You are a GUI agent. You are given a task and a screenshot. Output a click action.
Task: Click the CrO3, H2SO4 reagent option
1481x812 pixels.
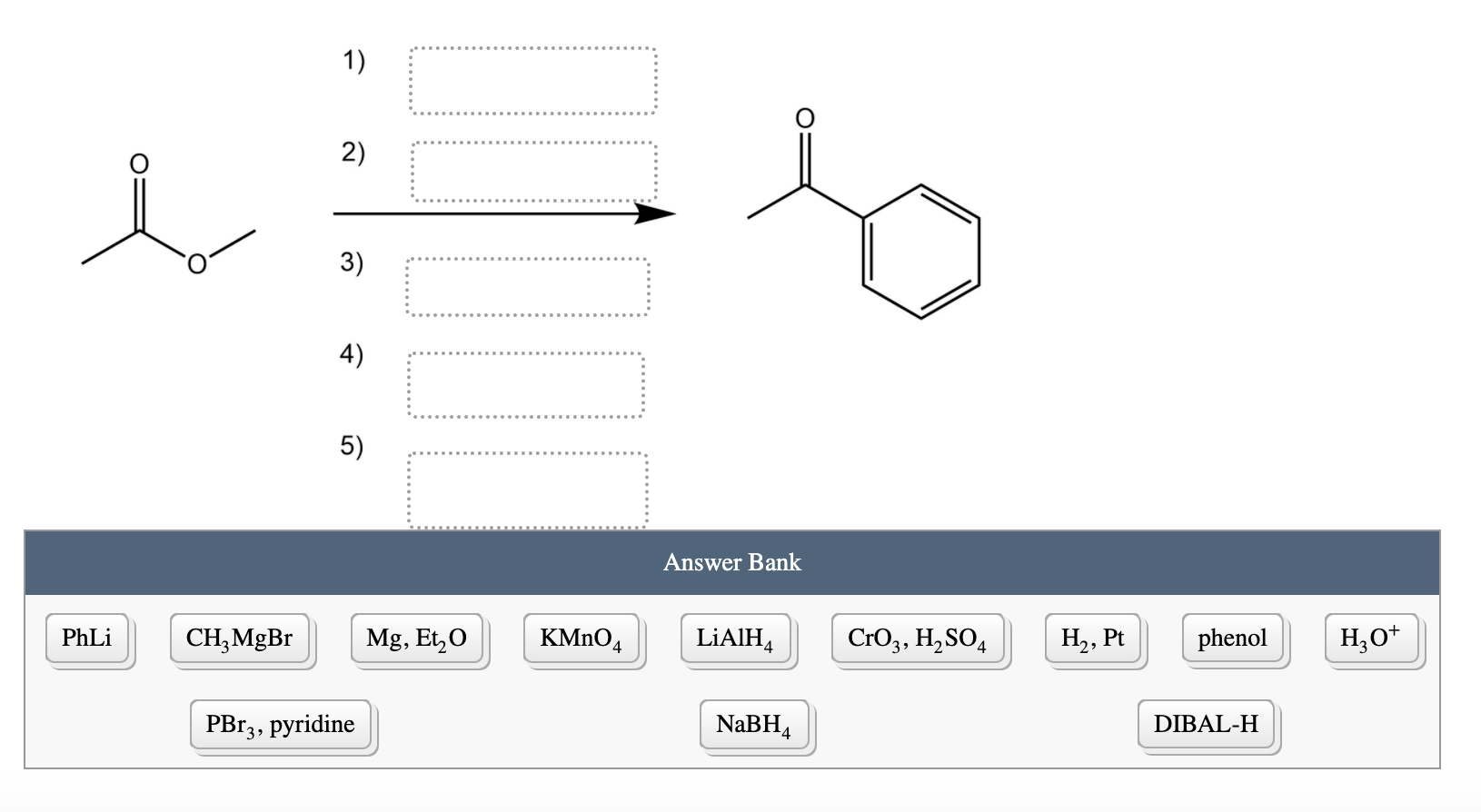tap(919, 639)
